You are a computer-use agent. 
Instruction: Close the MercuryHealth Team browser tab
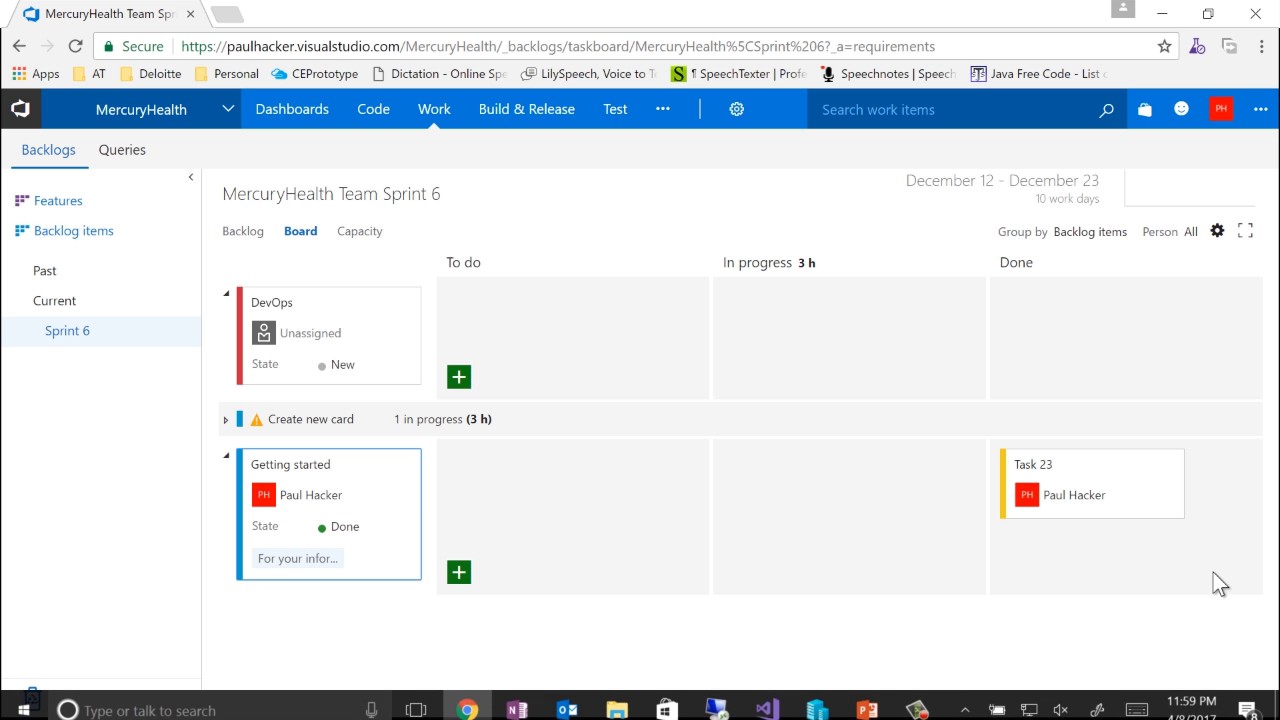191,14
